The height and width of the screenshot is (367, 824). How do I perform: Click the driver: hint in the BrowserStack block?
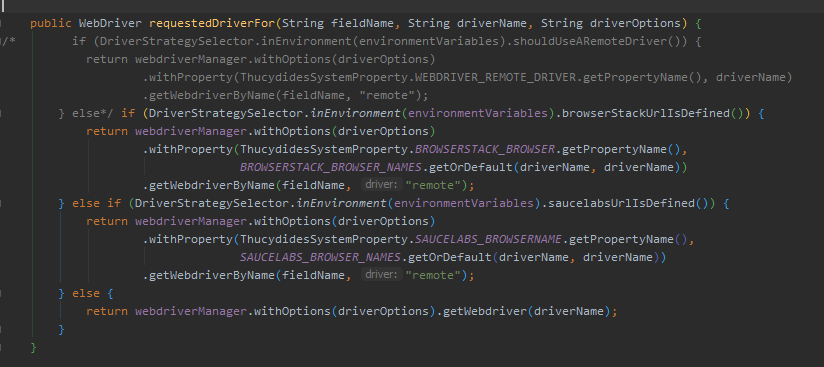click(382, 185)
